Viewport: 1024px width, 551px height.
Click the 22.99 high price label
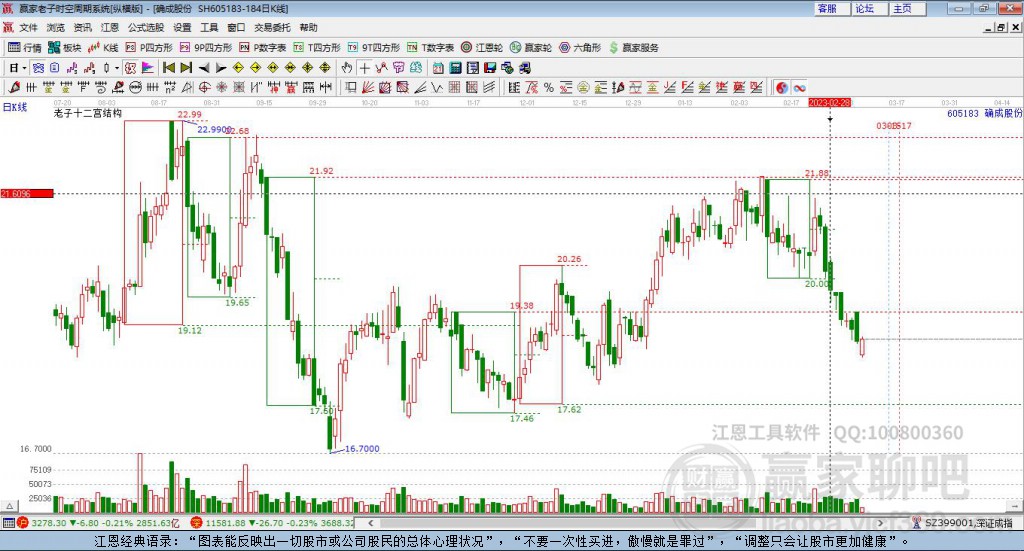pos(189,115)
